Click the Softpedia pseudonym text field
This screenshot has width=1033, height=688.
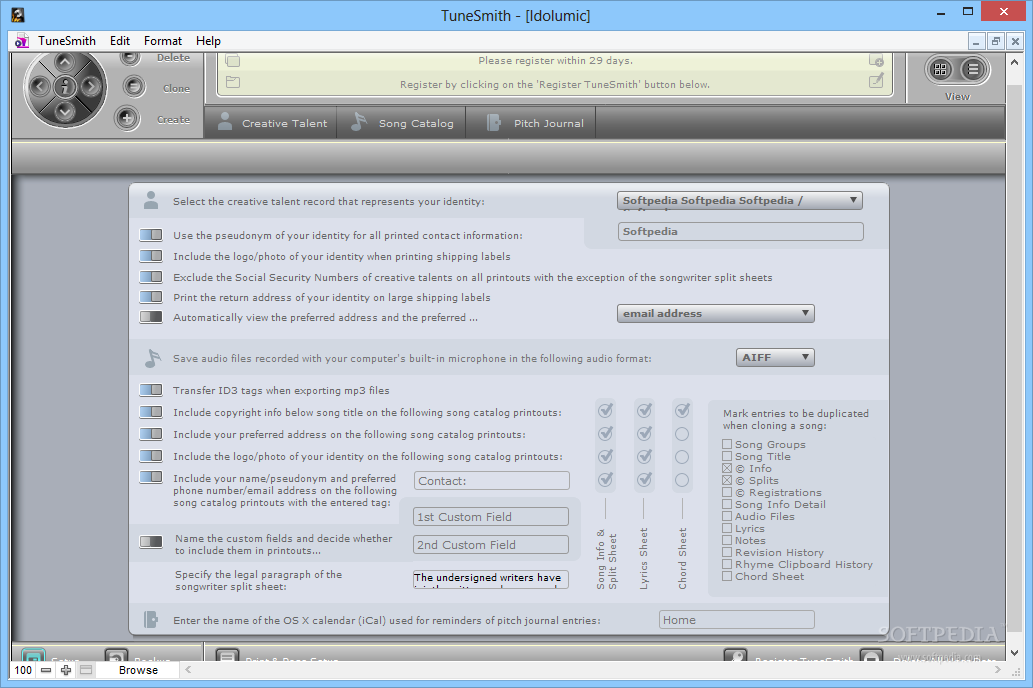740,231
